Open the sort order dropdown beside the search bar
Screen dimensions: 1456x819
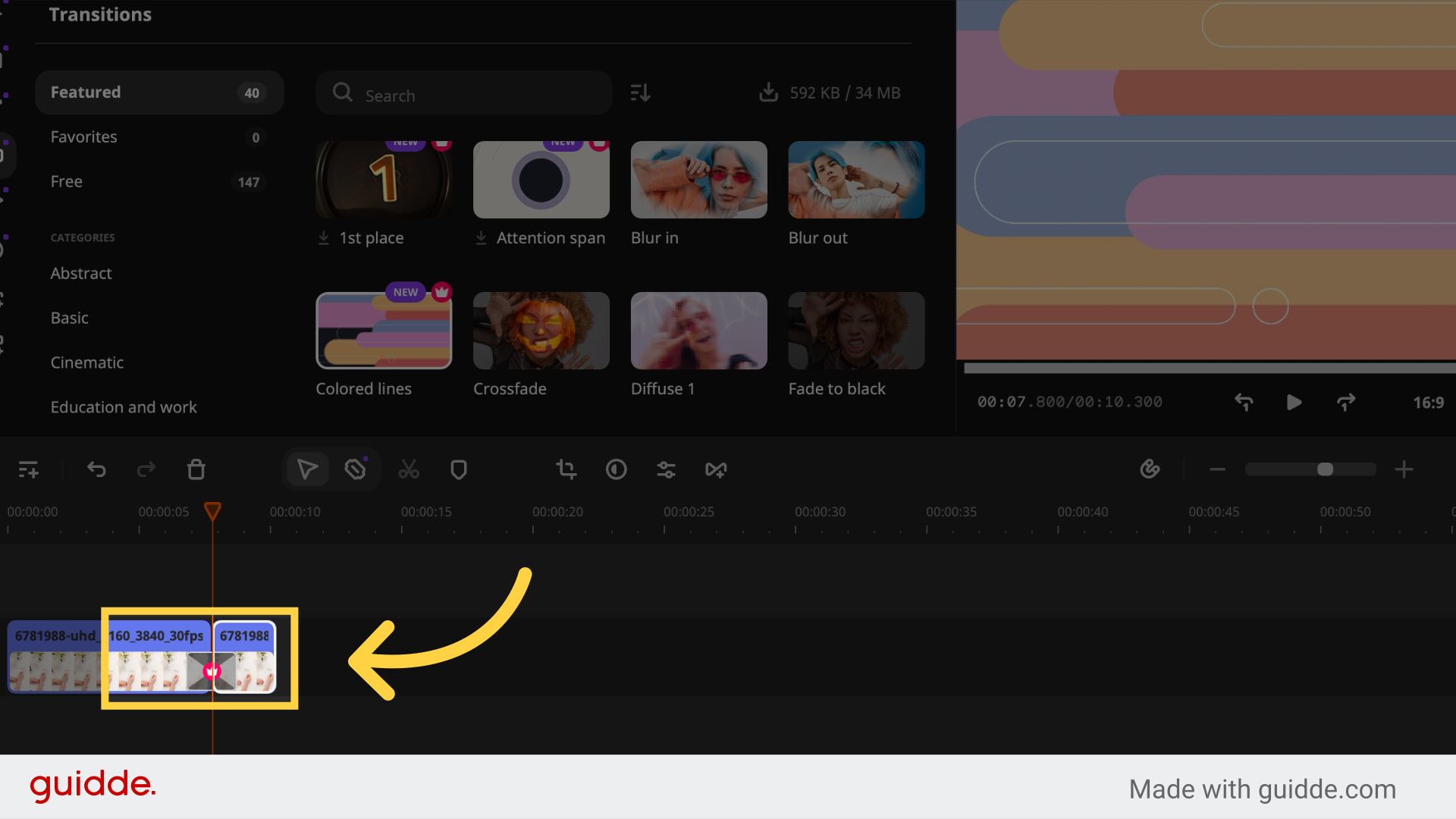(x=639, y=92)
